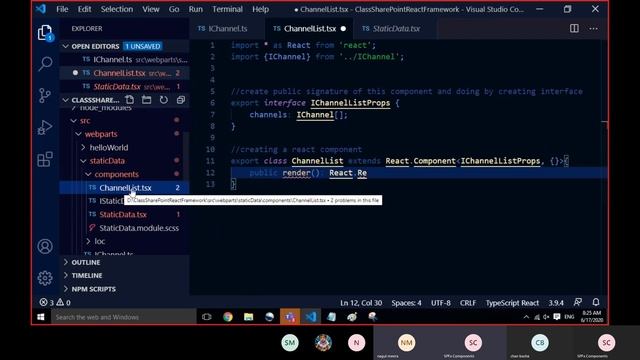Open the Search view in activity bar

pos(45,64)
